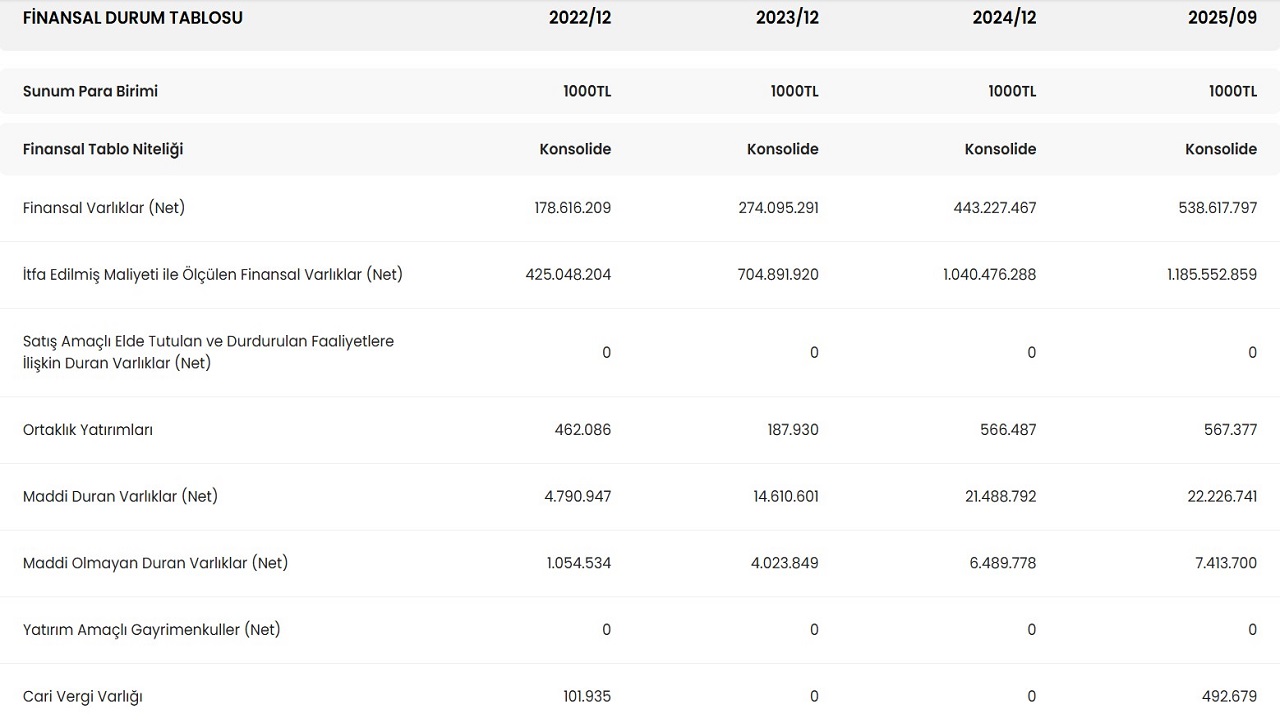Select the Cari Vergi Varlığı row label
Viewport: 1280px width, 720px height.
[x=83, y=696]
